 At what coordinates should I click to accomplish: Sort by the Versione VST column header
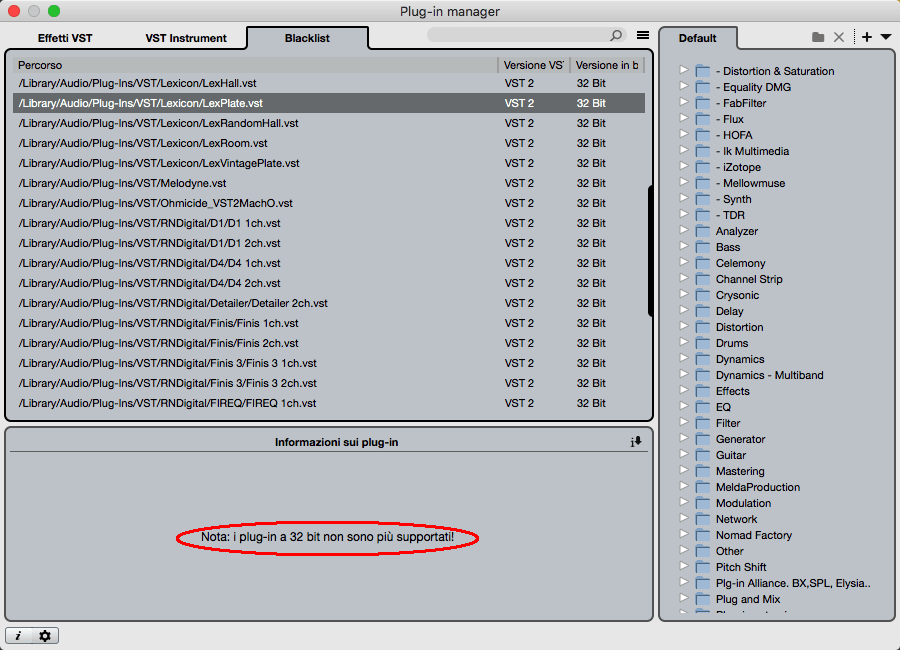tap(533, 65)
